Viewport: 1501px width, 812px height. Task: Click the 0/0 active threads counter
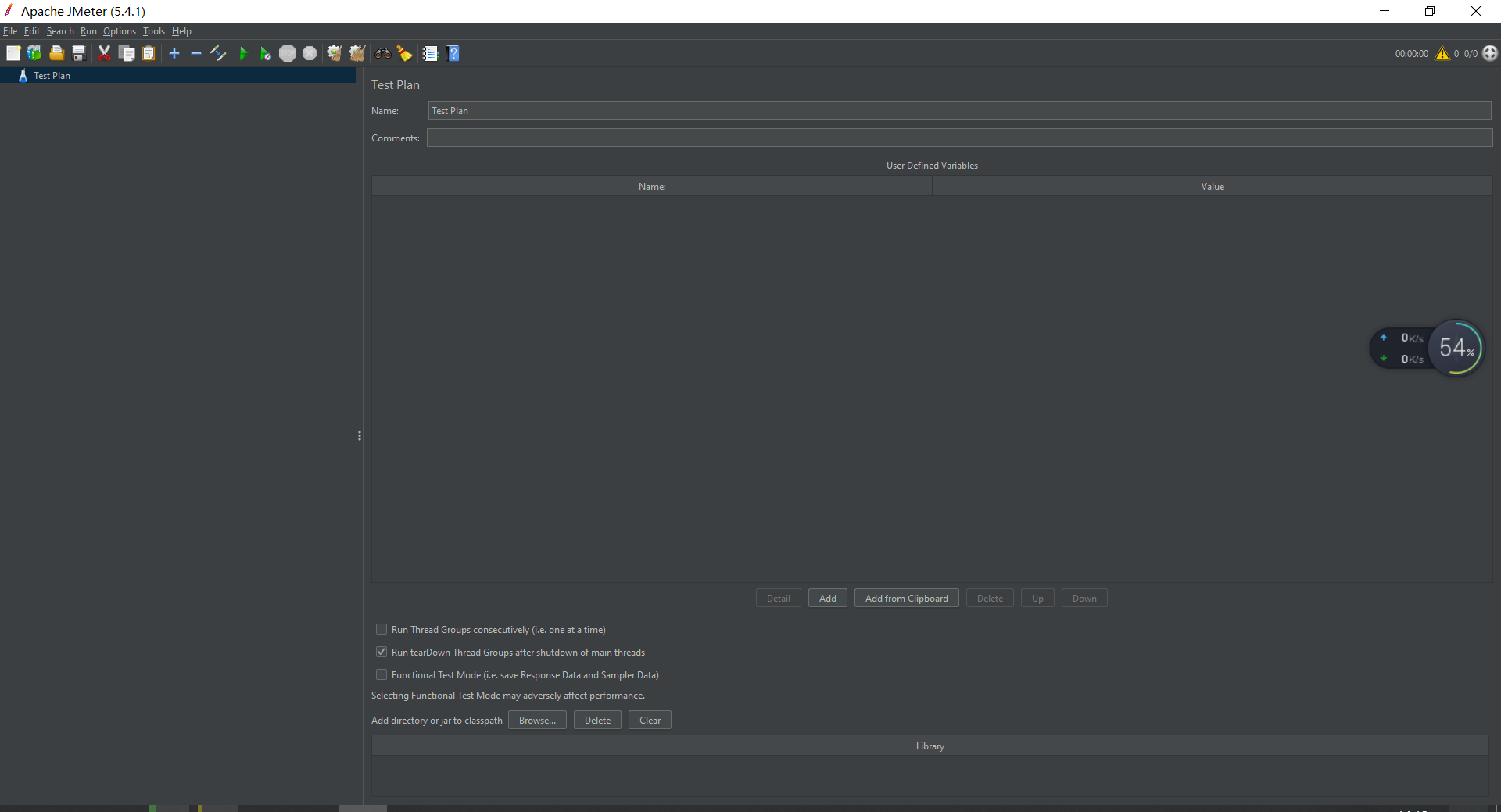tap(1471, 54)
